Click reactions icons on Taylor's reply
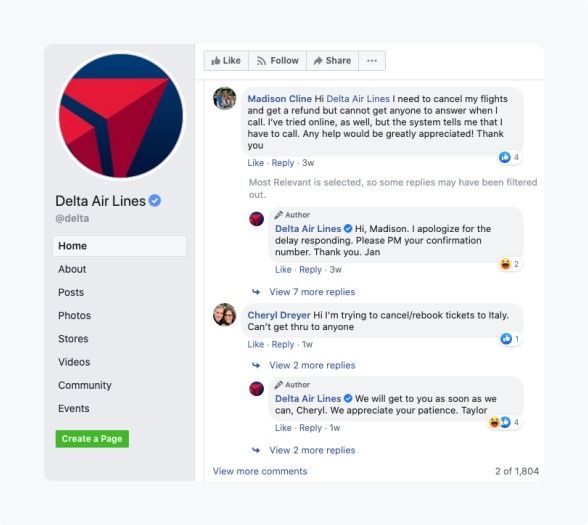This screenshot has width=588, height=525. pyautogui.click(x=500, y=422)
